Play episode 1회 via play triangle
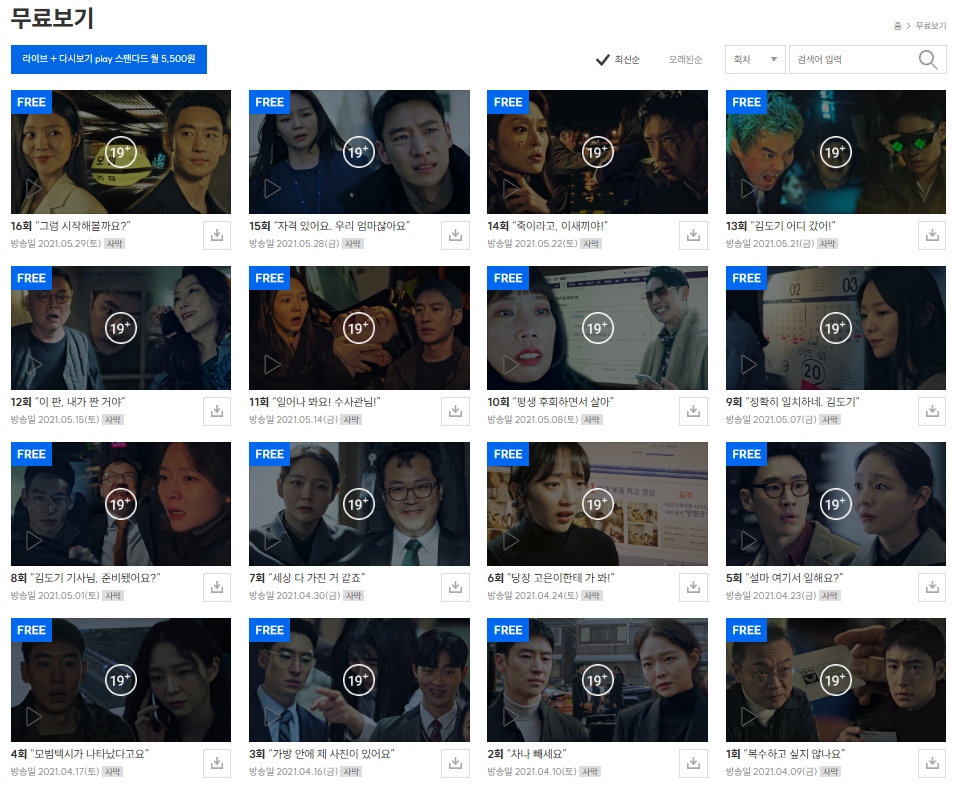Image resolution: width=957 pixels, height=789 pixels. 749,716
